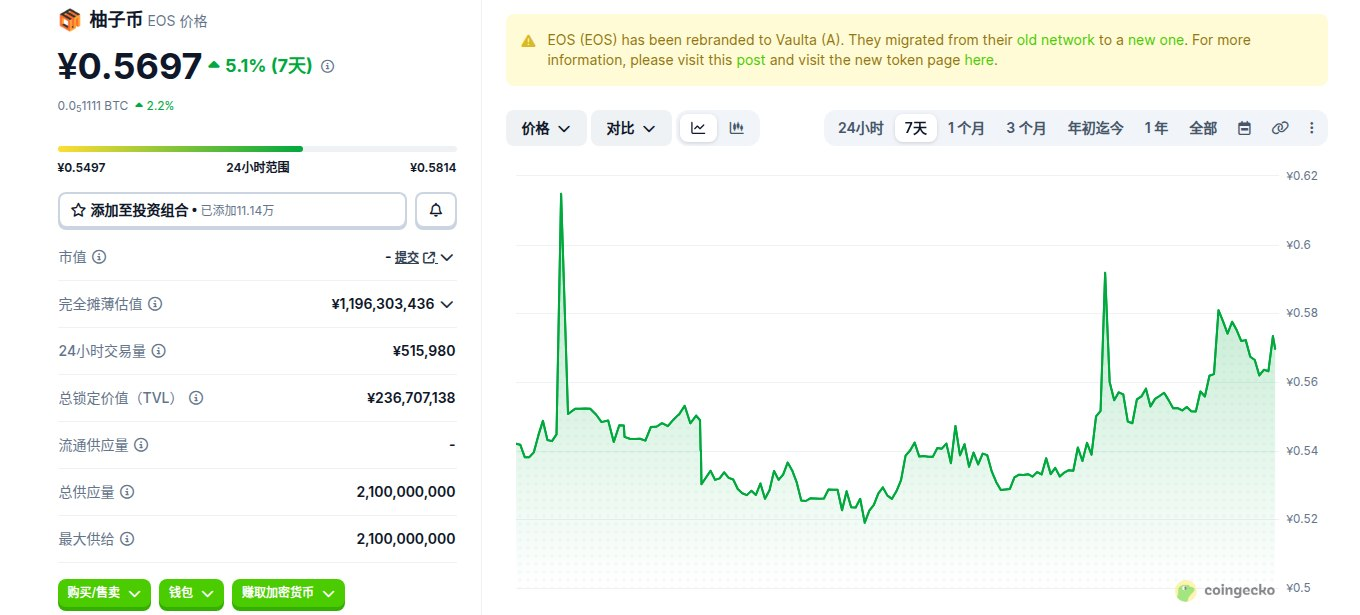Screen dimensions: 1360x615
Task: Expand the market cap row chevron
Action: (x=447, y=258)
